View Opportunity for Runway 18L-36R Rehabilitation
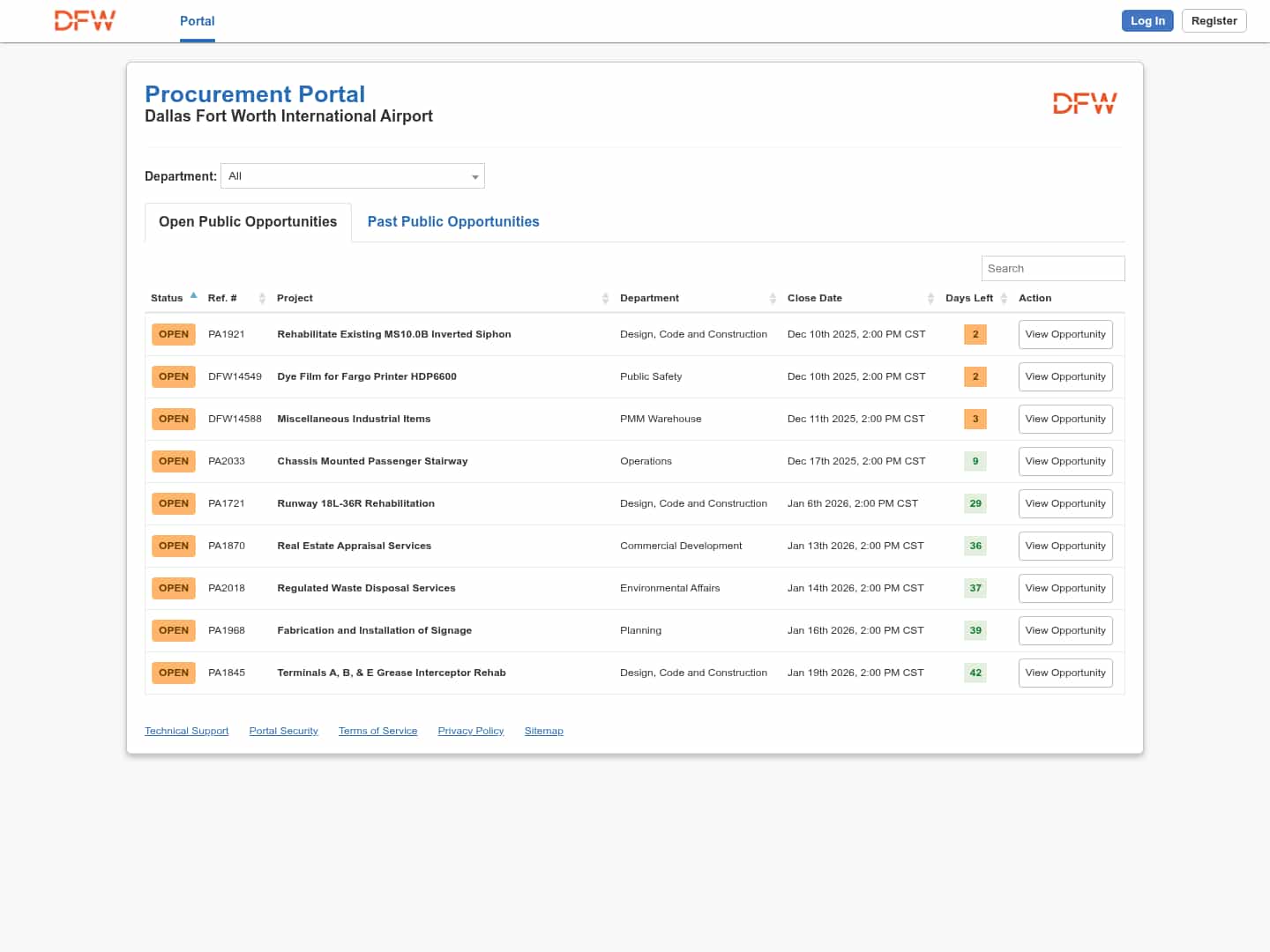 (1065, 504)
